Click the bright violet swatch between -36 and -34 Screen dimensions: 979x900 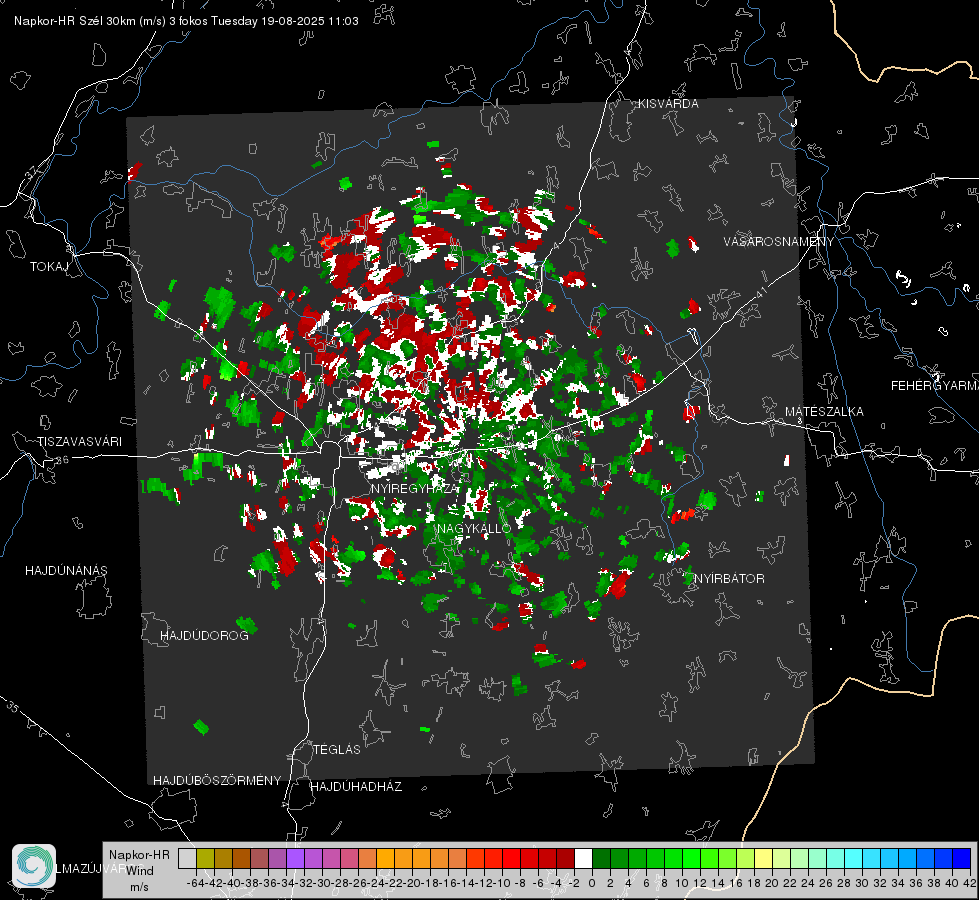(x=295, y=858)
